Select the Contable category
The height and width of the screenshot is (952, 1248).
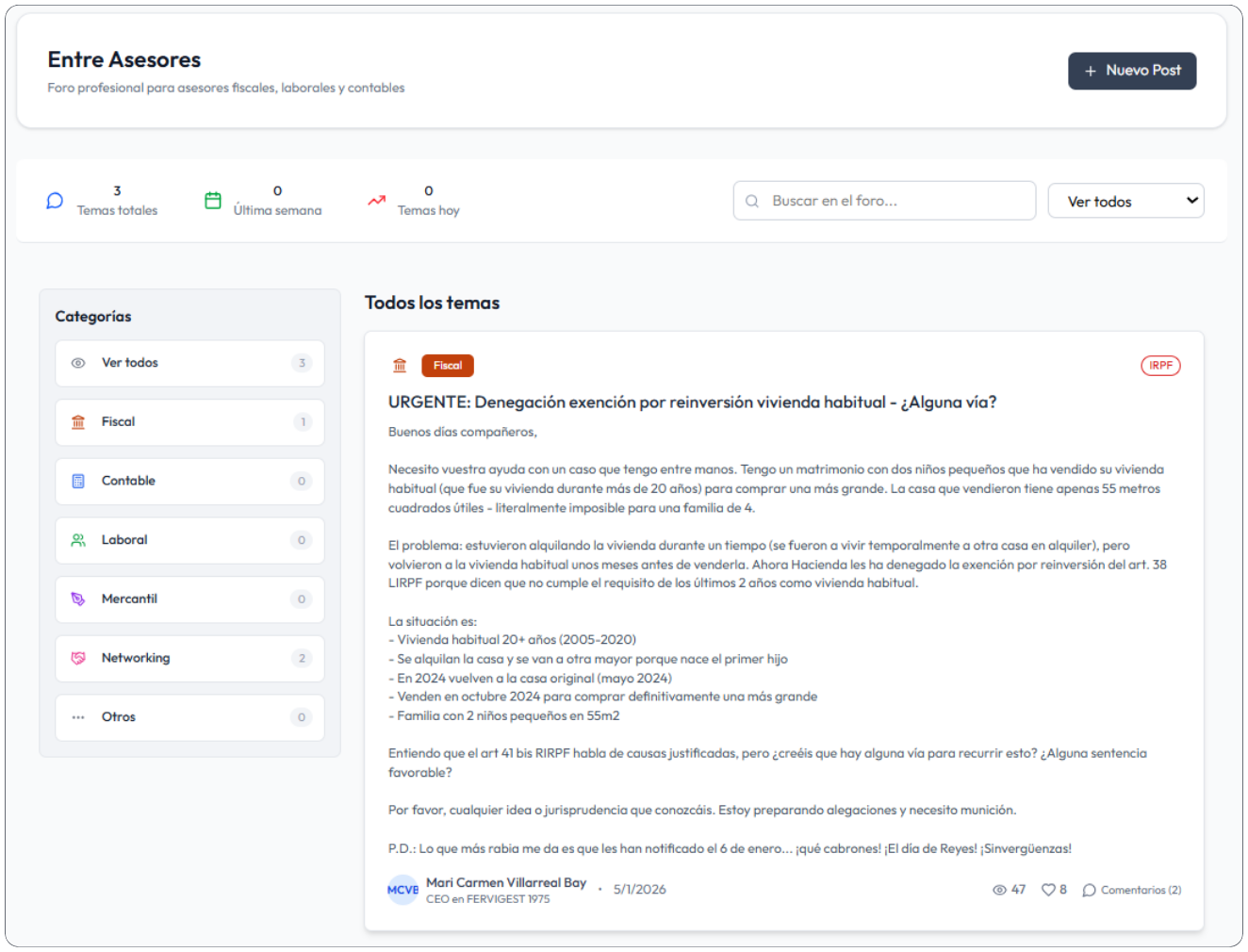(189, 481)
